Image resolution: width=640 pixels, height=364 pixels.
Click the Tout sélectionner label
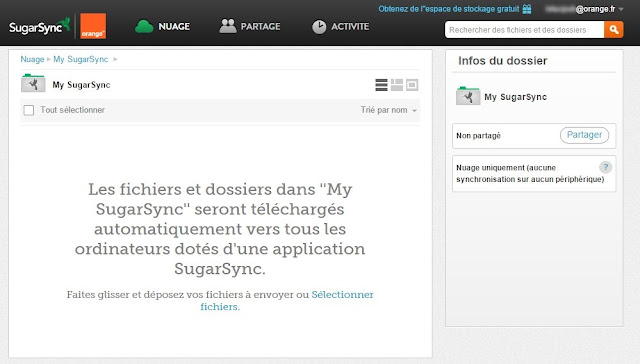click(72, 110)
